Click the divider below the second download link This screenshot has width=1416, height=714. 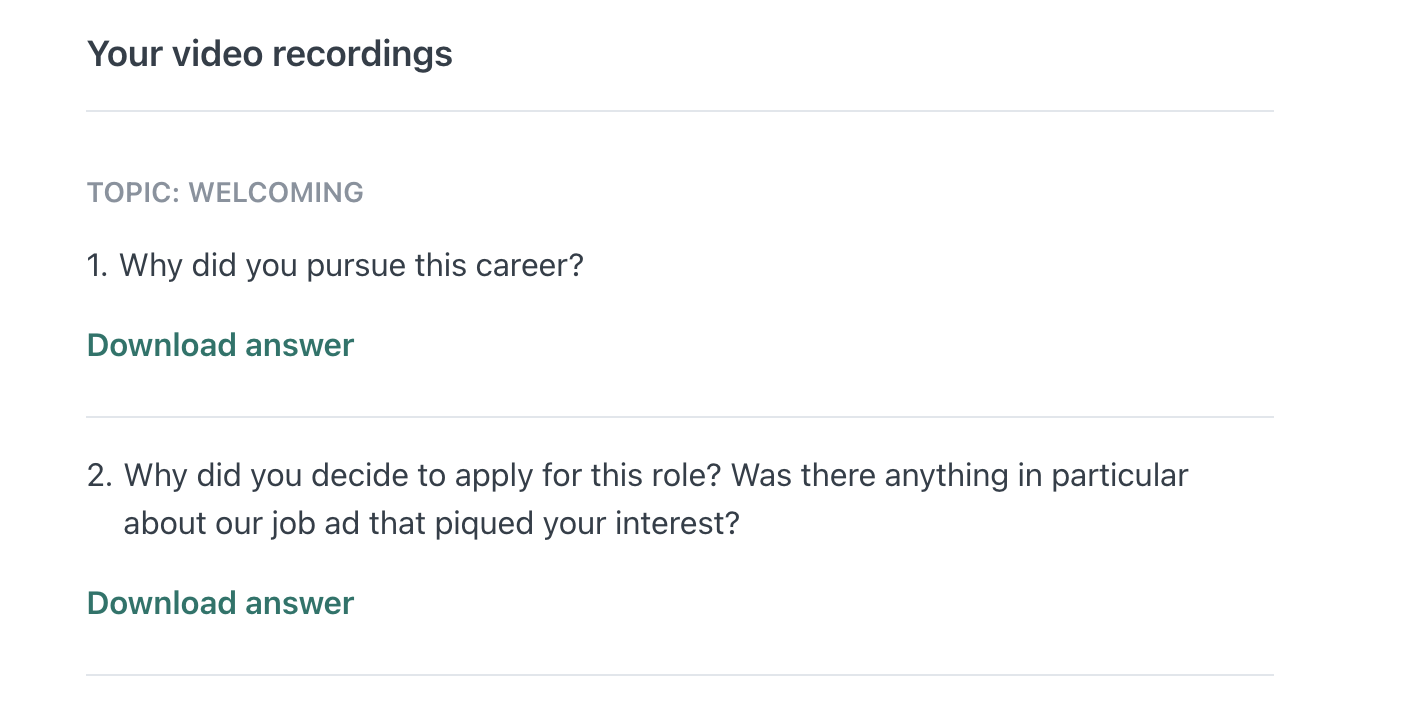click(x=680, y=675)
